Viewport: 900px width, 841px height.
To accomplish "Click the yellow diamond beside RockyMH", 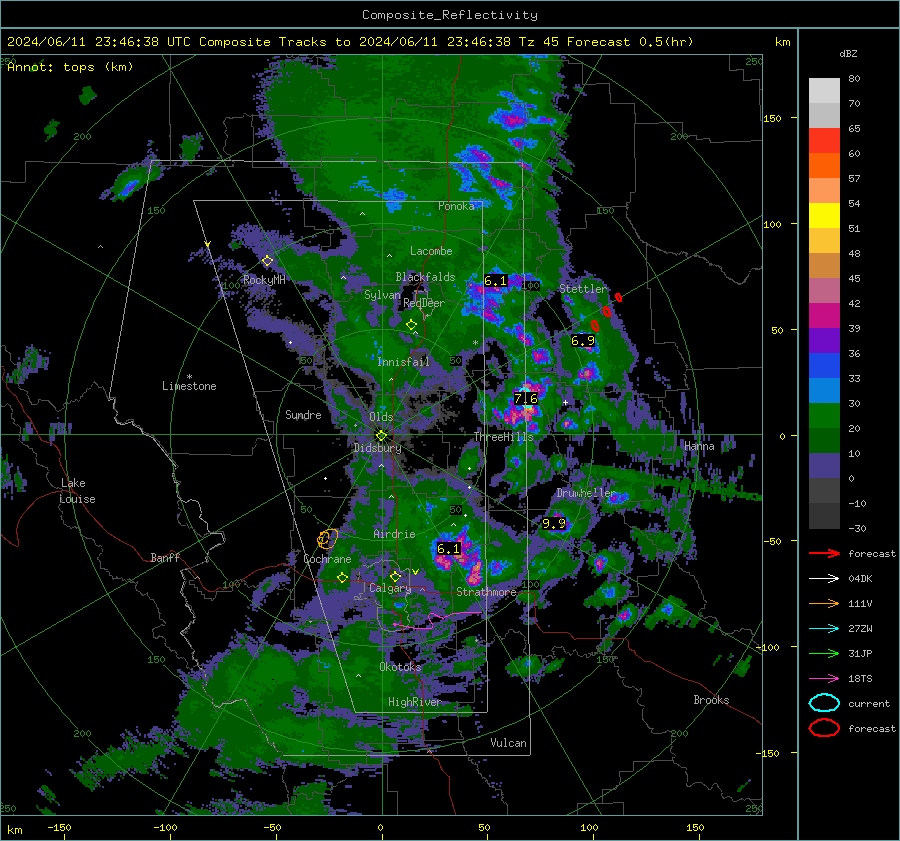I will tap(267, 261).
